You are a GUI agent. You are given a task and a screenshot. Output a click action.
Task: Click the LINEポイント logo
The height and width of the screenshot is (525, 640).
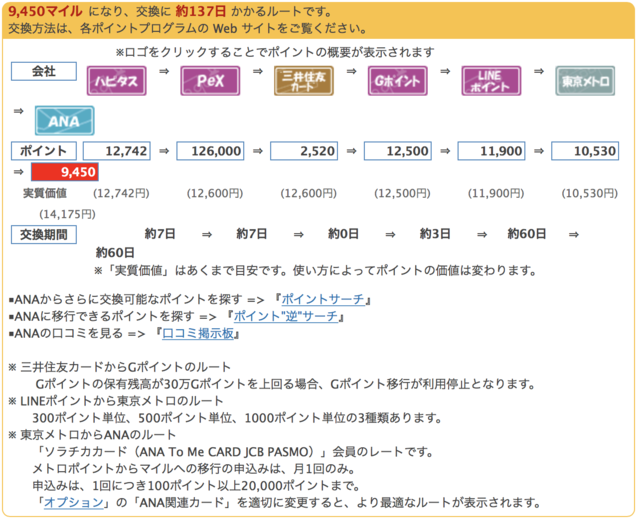click(491, 81)
